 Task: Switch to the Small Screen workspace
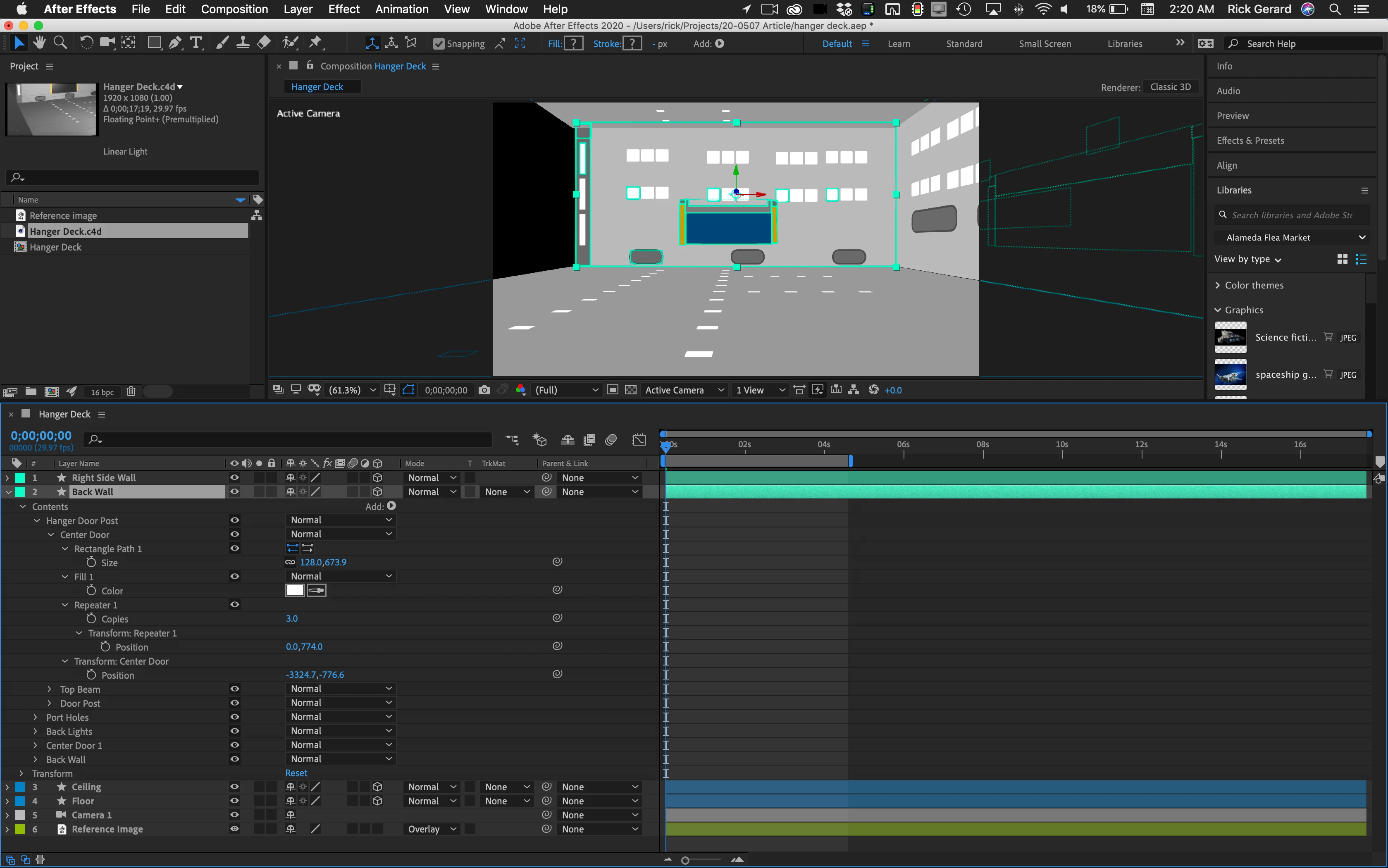pos(1044,44)
